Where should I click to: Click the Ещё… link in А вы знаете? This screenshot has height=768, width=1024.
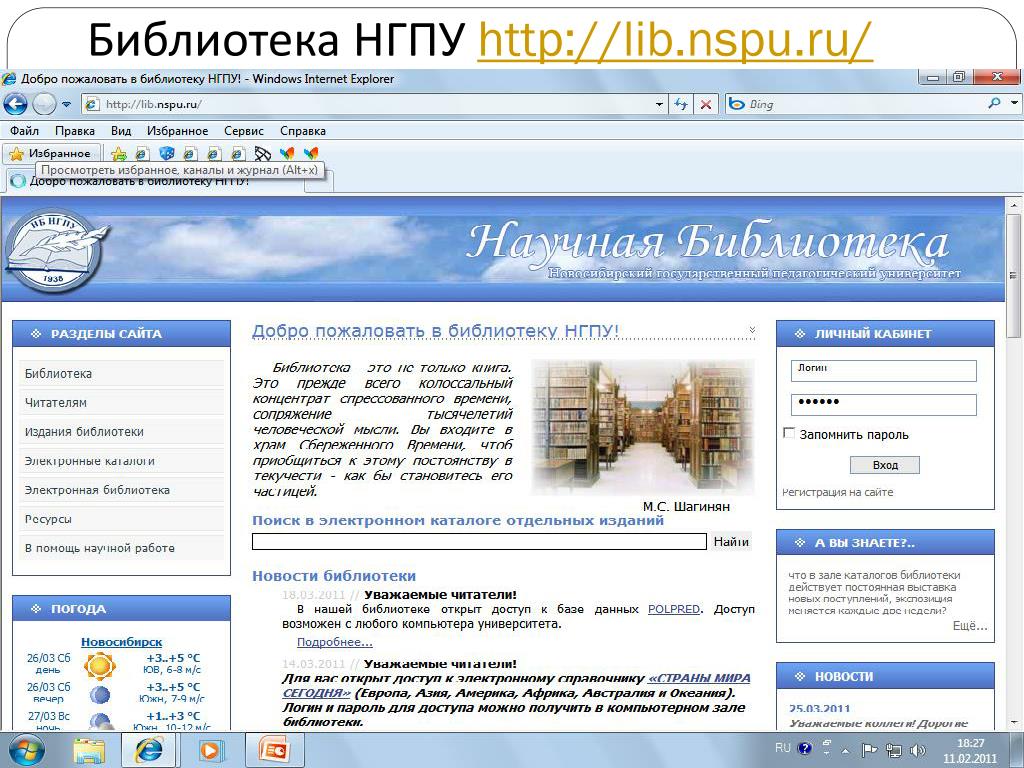tap(969, 626)
